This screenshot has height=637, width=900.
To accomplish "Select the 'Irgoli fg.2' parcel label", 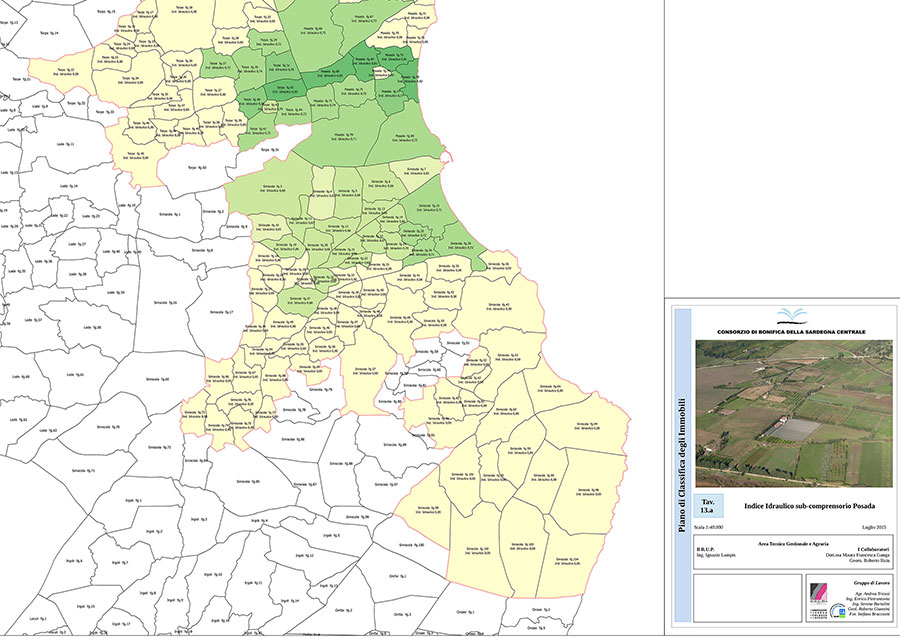I will point(154,531).
